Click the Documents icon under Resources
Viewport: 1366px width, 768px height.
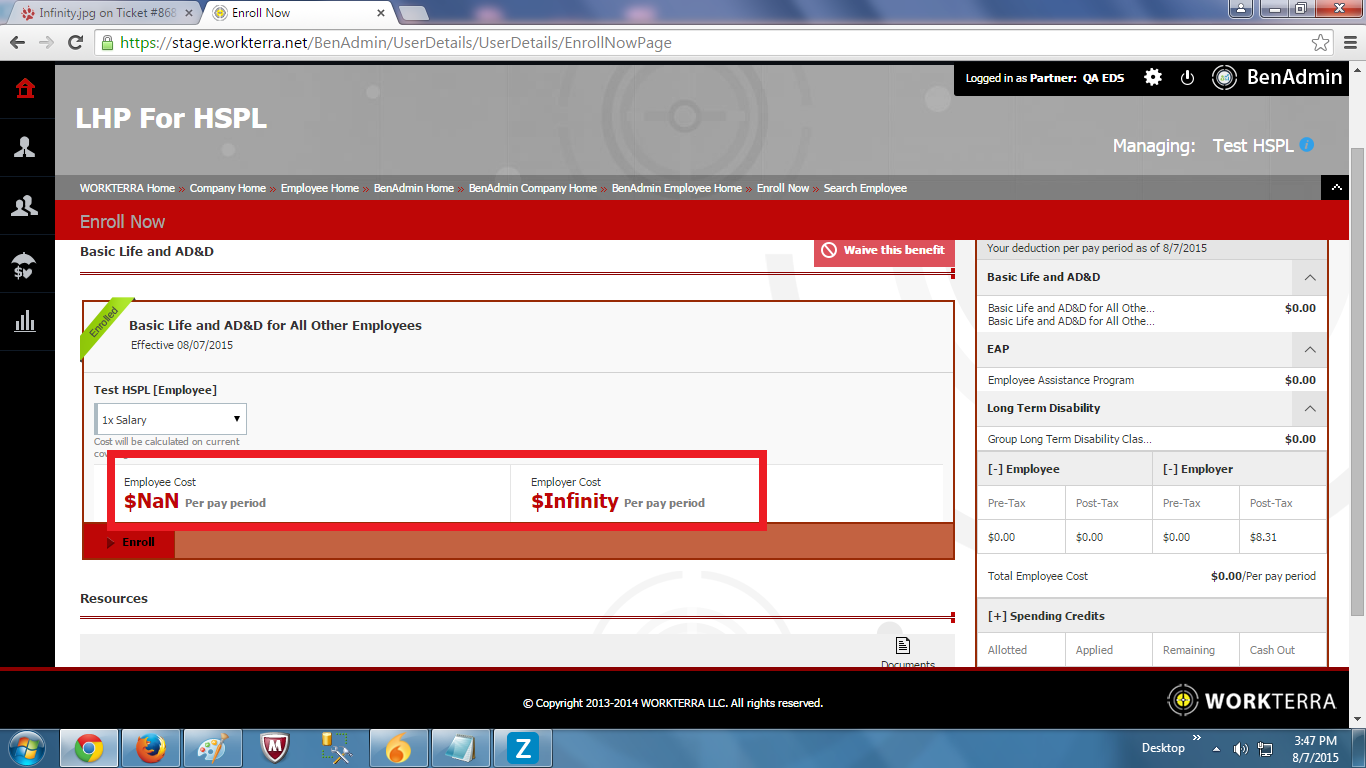tap(903, 646)
